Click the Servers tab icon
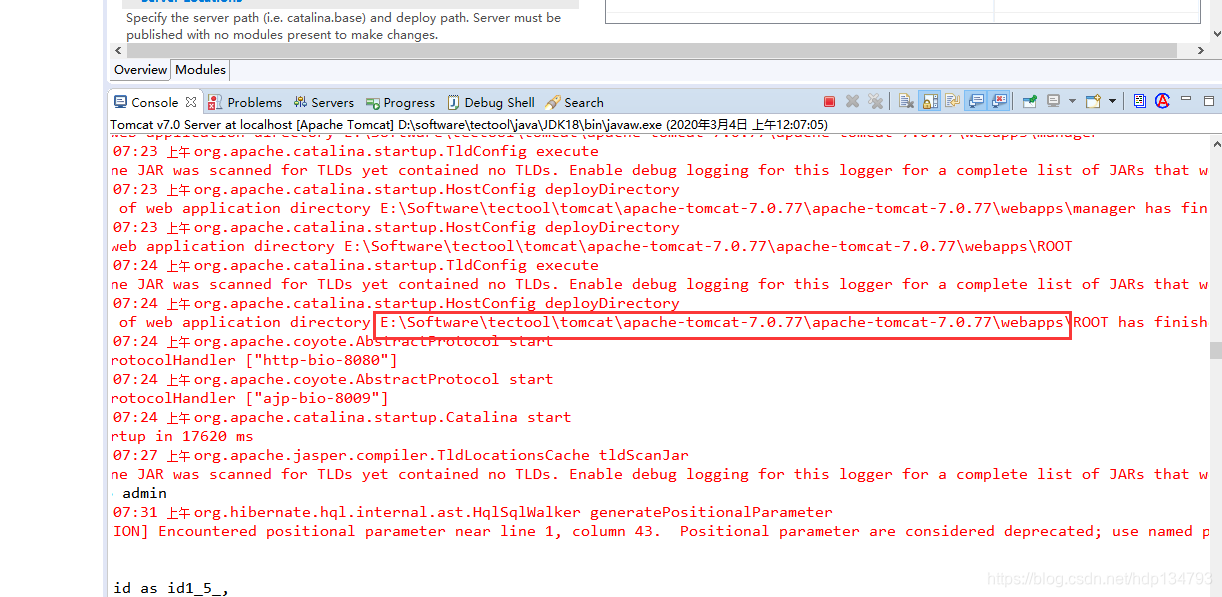1222x597 pixels. click(x=300, y=102)
